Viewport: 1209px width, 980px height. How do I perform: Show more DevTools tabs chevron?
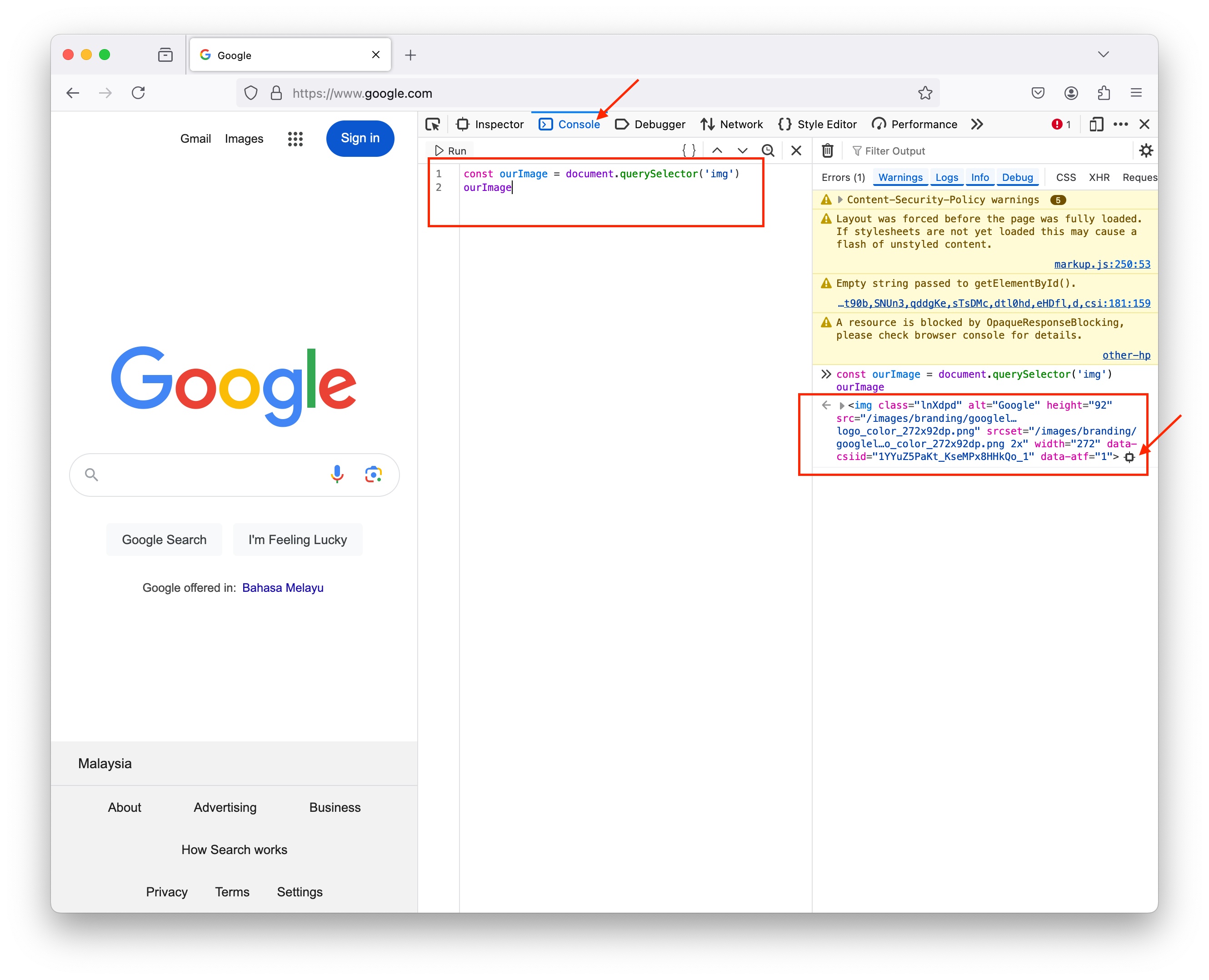tap(977, 124)
